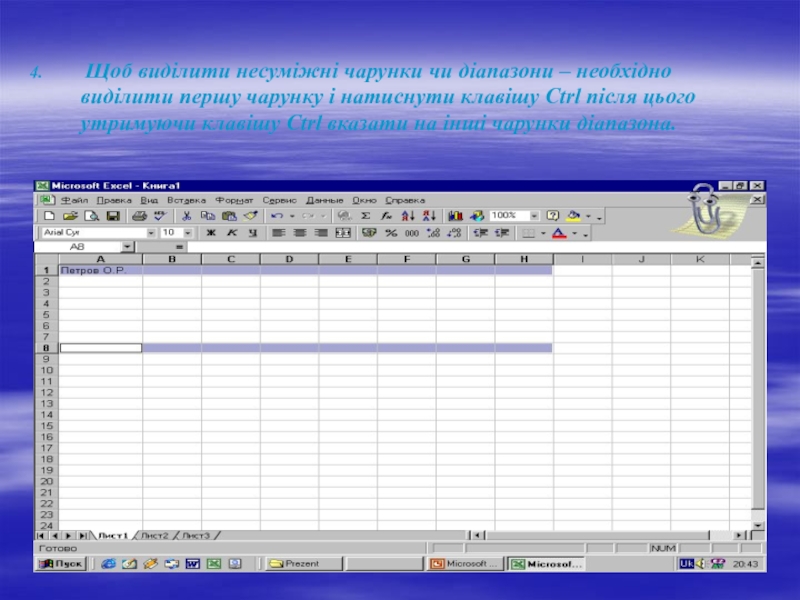Click the Cut scissors icon
Image resolution: width=800 pixels, height=600 pixels.
tap(186, 216)
